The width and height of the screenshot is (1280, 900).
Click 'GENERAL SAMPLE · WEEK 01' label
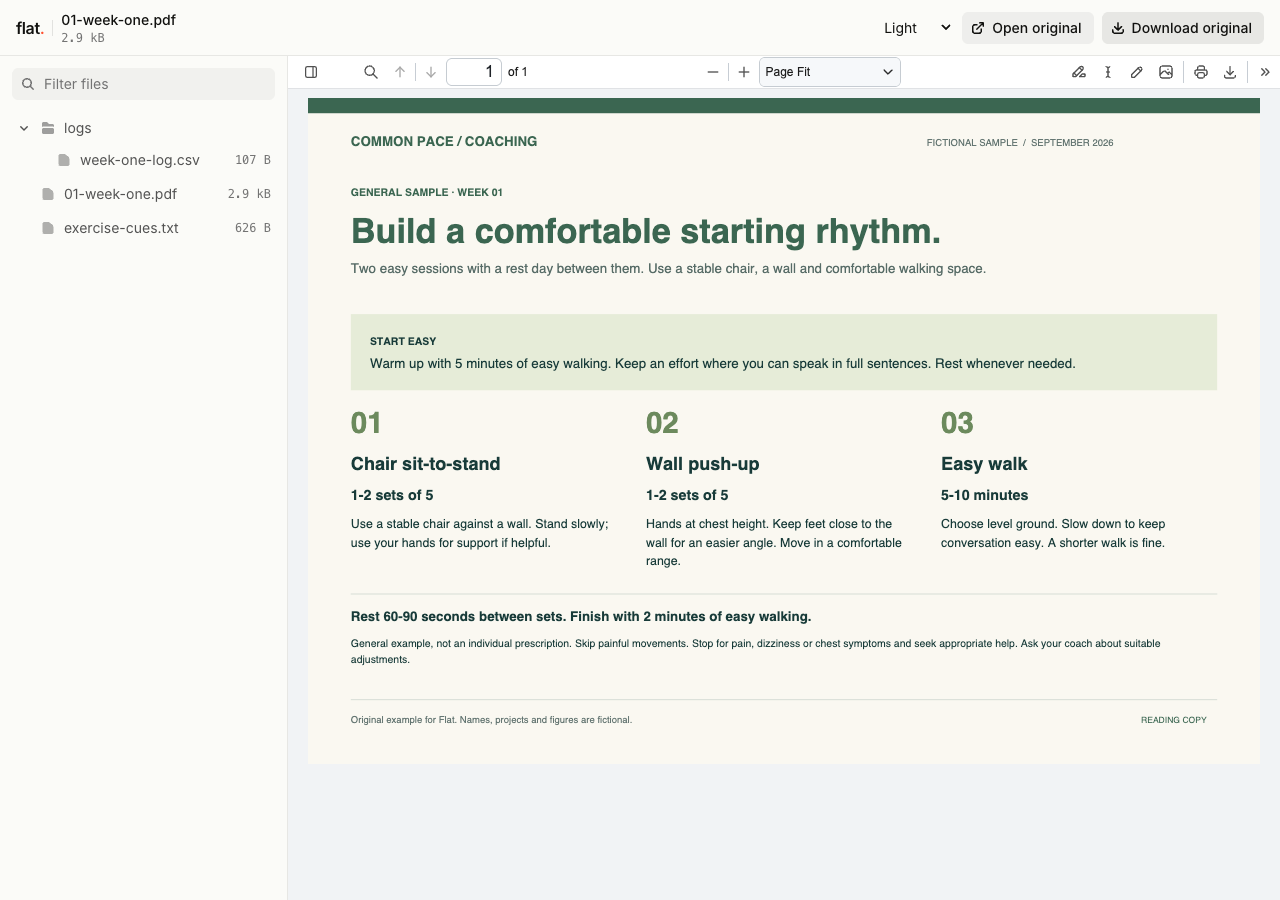427,193
